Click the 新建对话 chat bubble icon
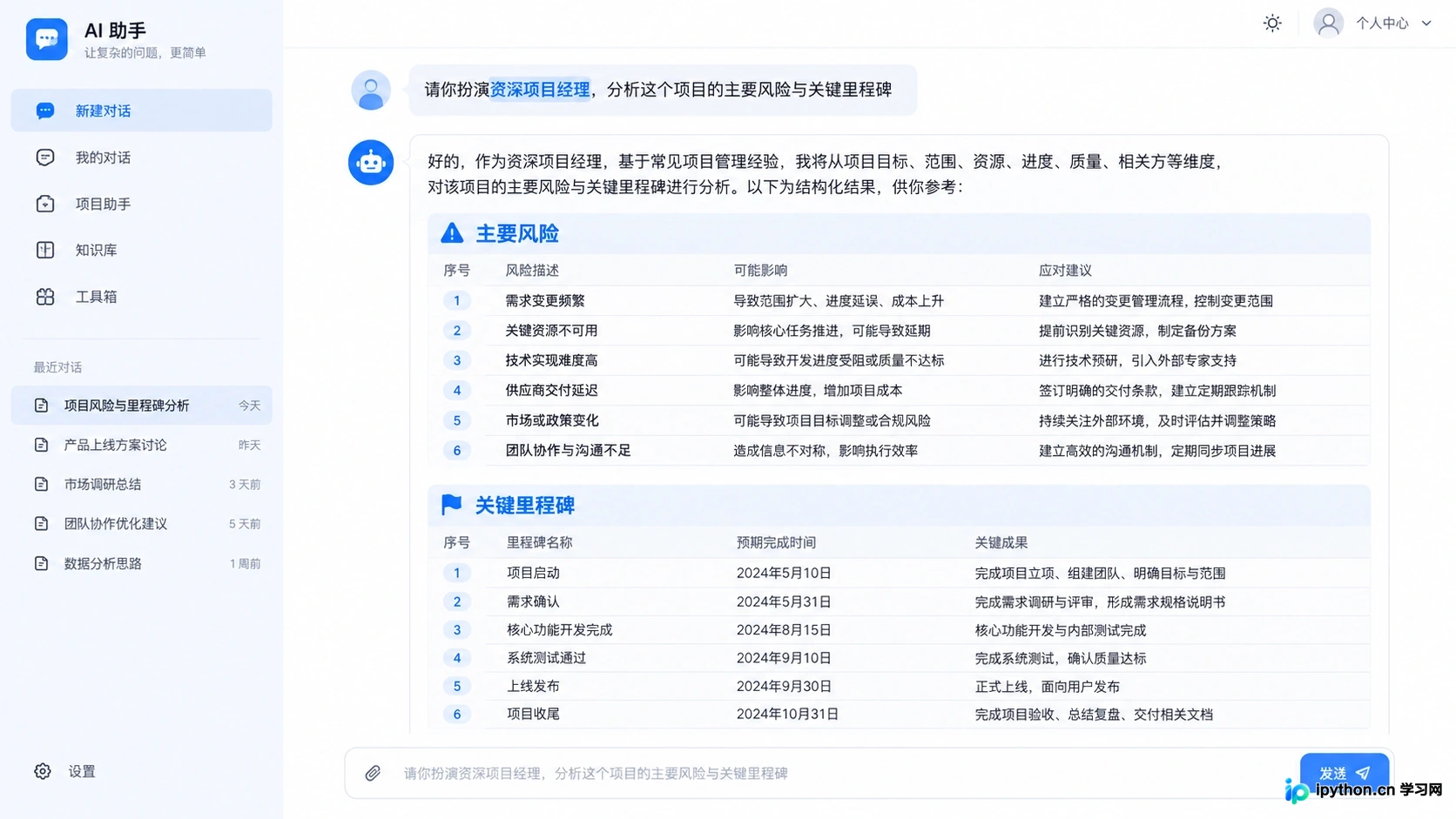1456x819 pixels. point(45,111)
